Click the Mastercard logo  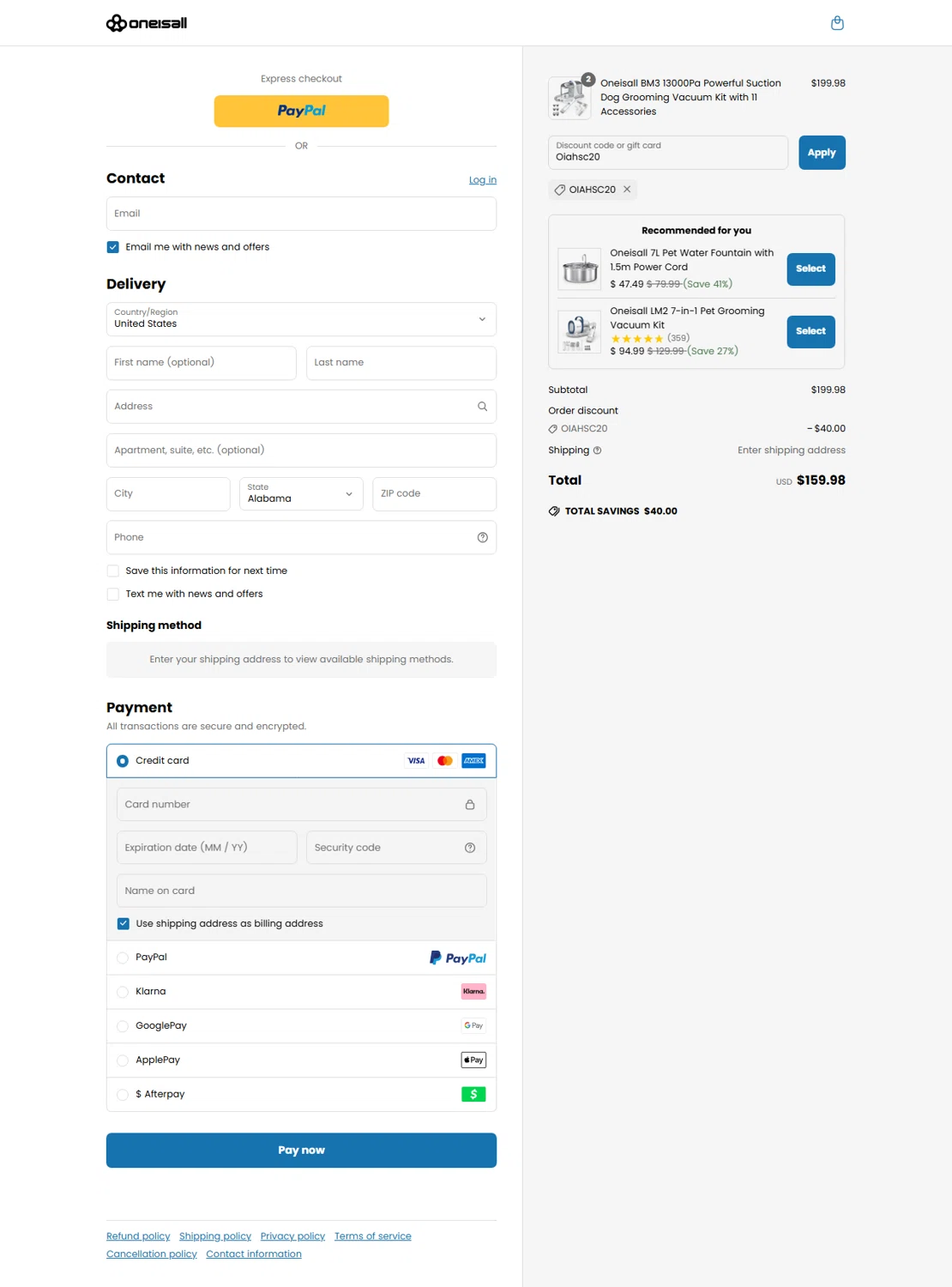tap(444, 761)
